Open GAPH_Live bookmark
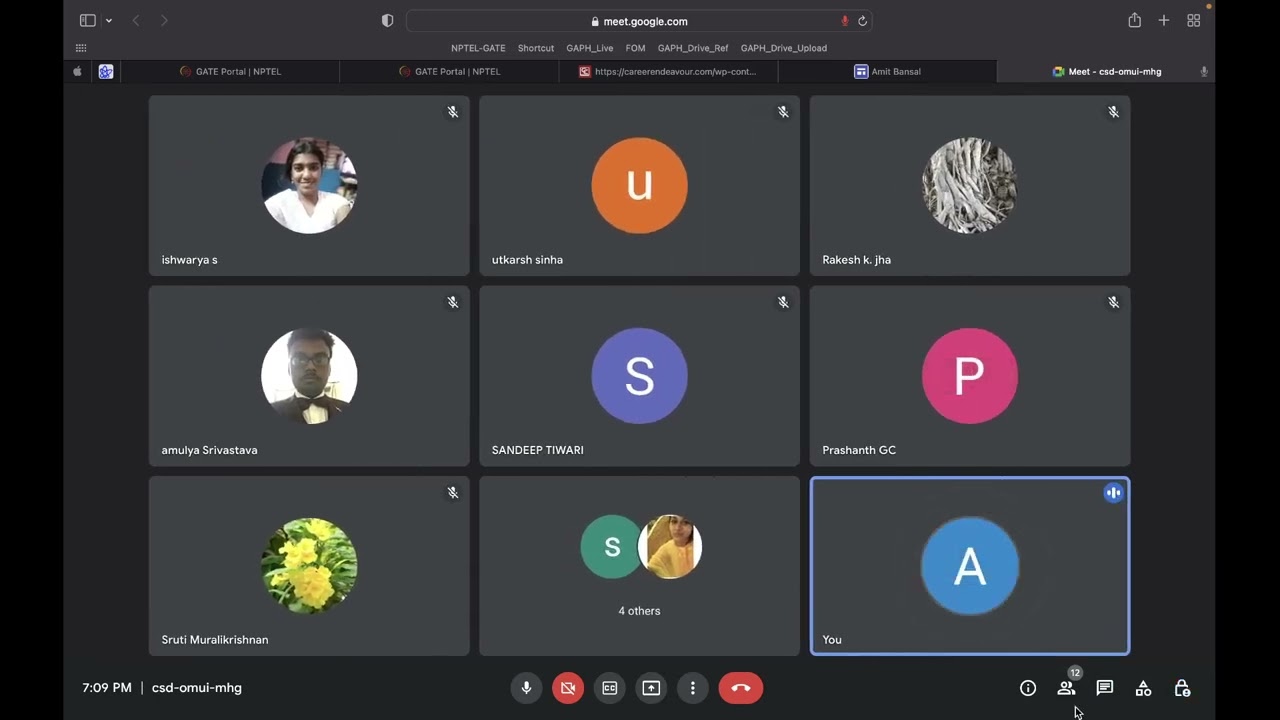Screen dimensions: 1280x720 coord(590,48)
